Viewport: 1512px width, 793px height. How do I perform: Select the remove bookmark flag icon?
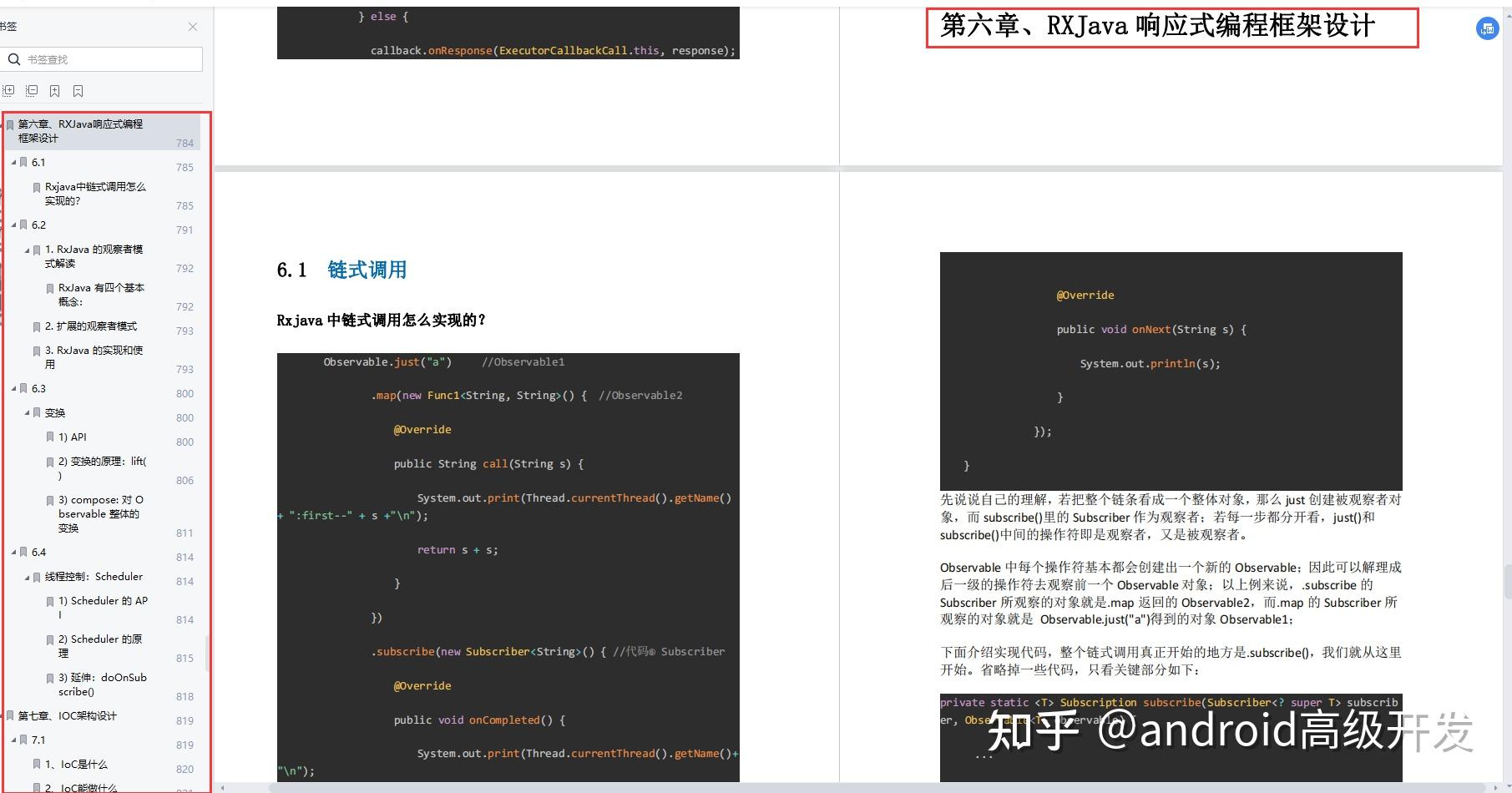(x=78, y=90)
